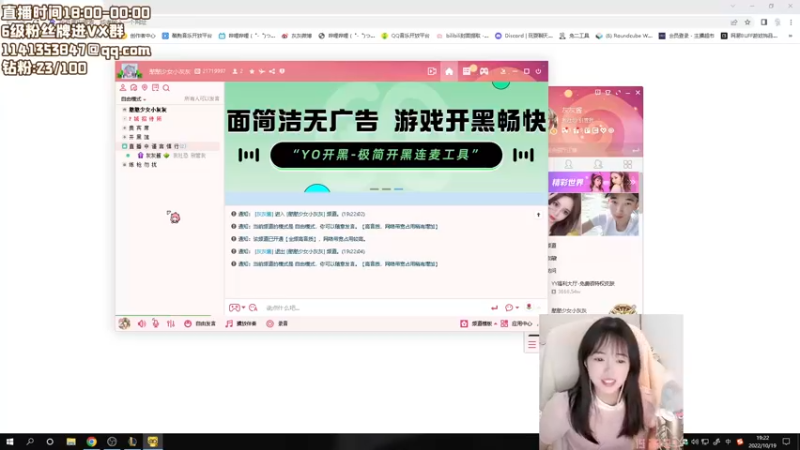
Task: Click the third banner carousel indicator dash
Action: [x=398, y=189]
